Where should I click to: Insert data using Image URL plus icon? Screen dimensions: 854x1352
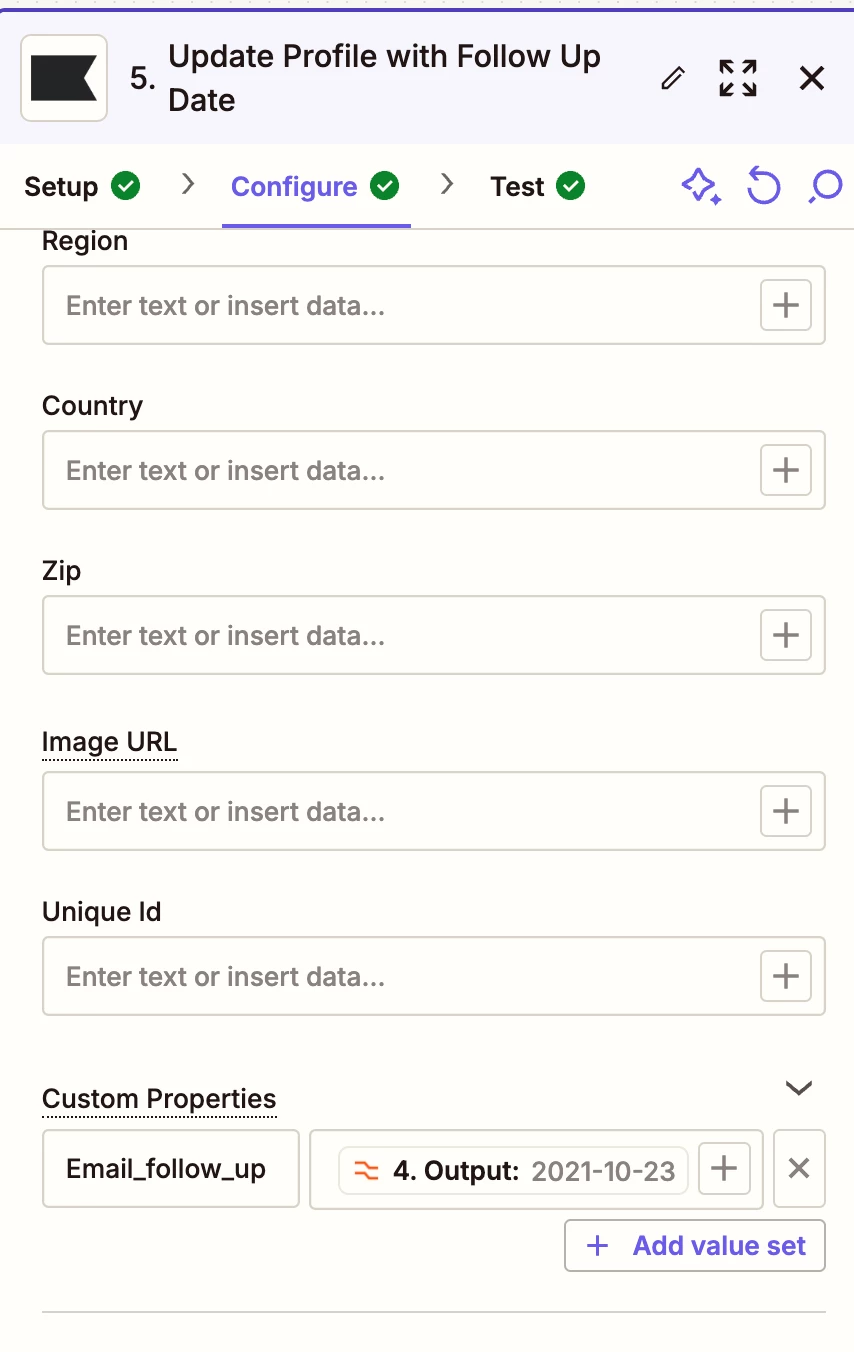(x=786, y=811)
